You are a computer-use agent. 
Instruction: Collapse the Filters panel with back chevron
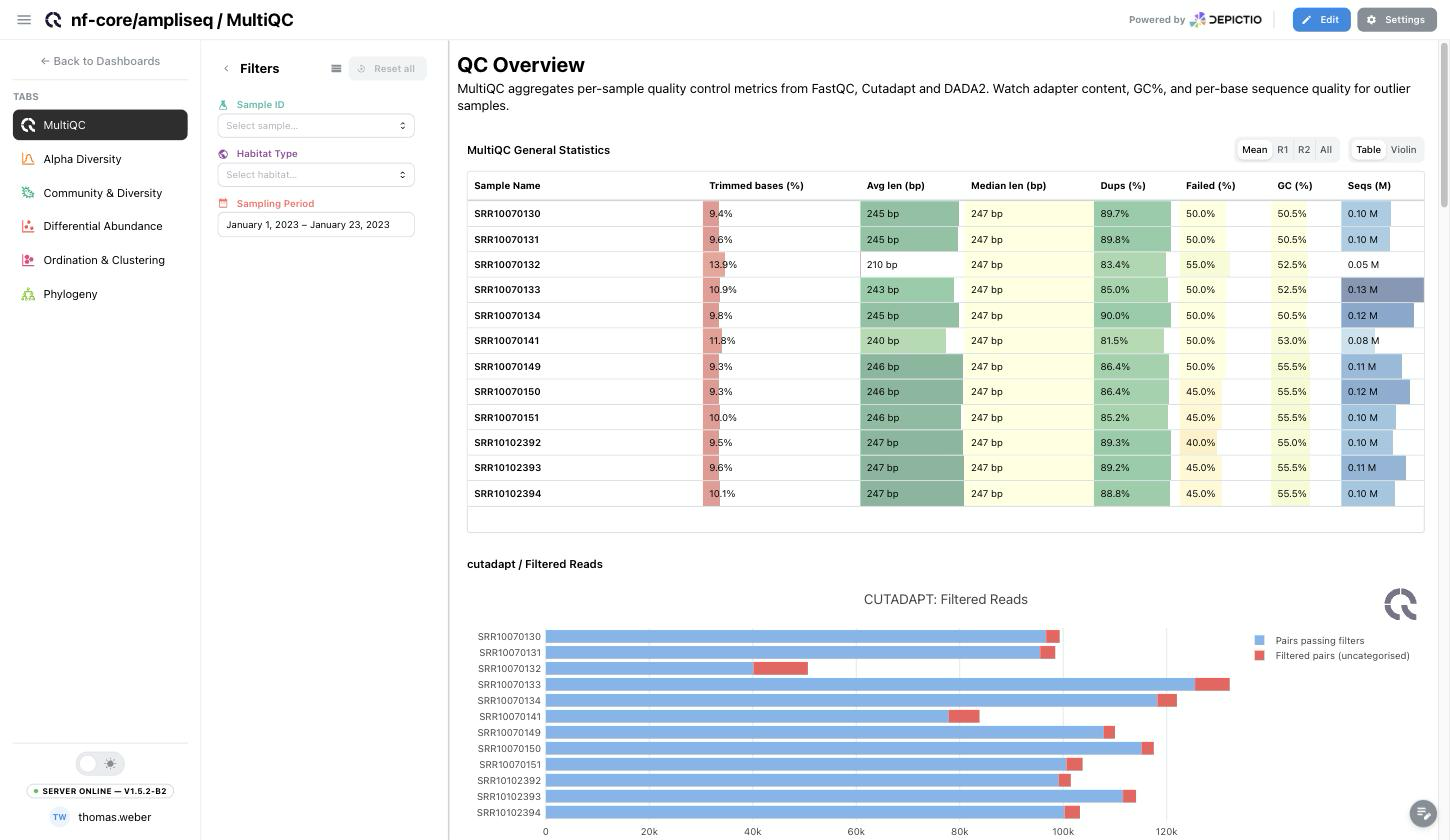click(226, 69)
